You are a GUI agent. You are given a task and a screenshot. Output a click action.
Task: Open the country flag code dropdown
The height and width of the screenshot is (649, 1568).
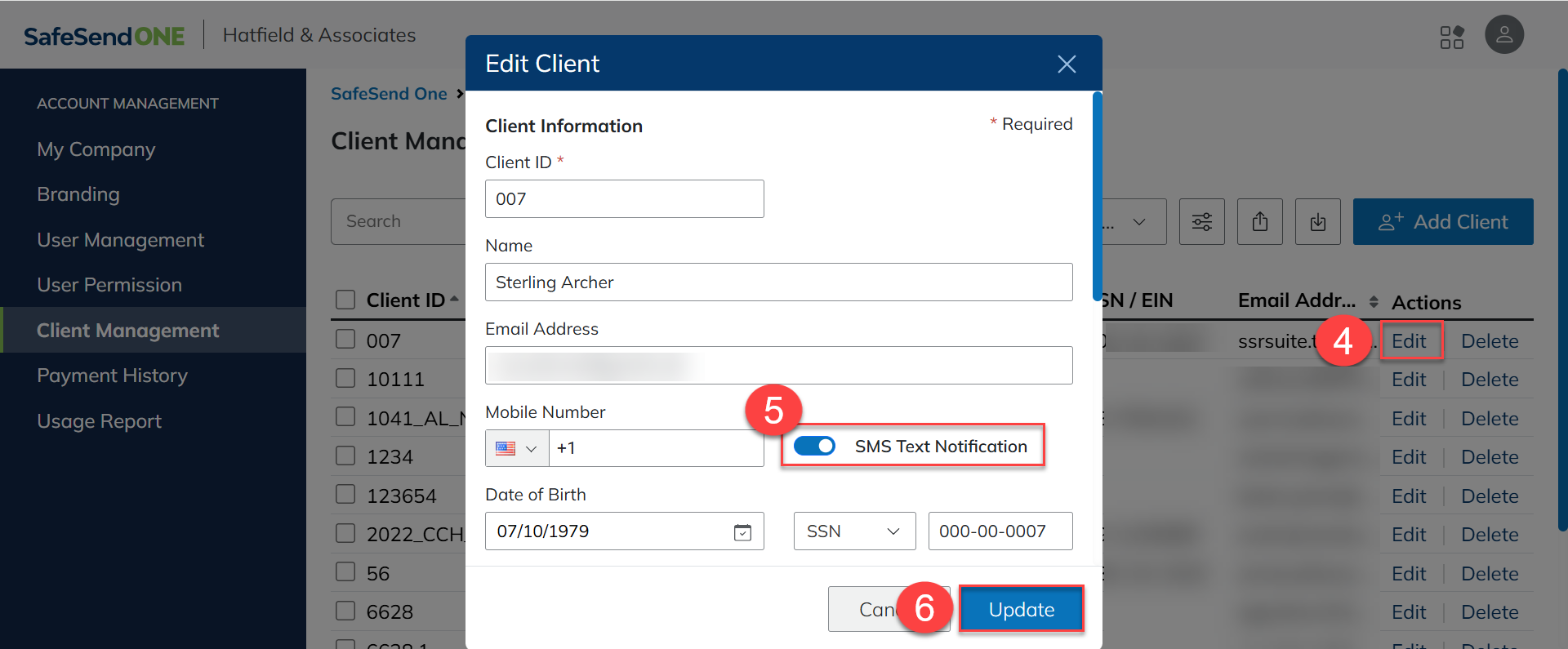516,448
